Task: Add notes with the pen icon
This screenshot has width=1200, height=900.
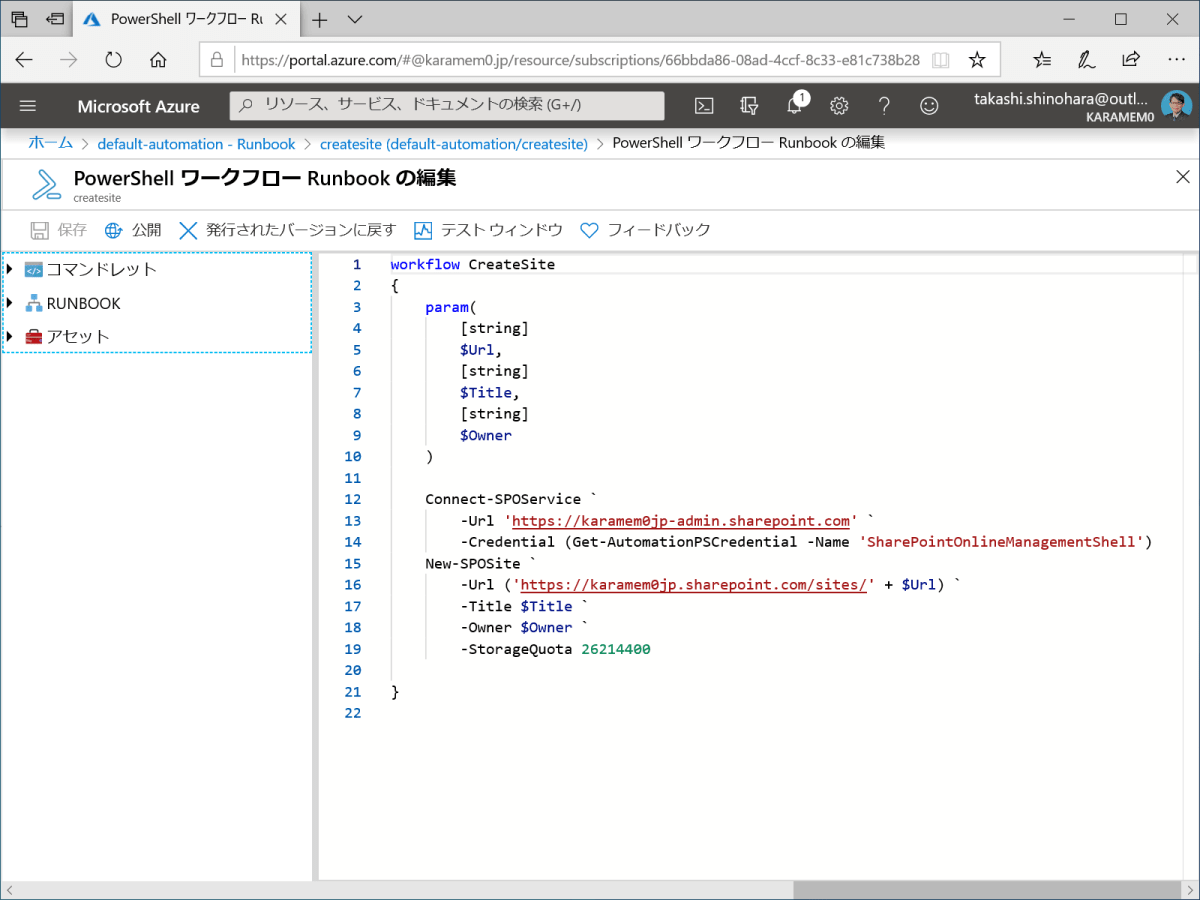Action: (1086, 60)
